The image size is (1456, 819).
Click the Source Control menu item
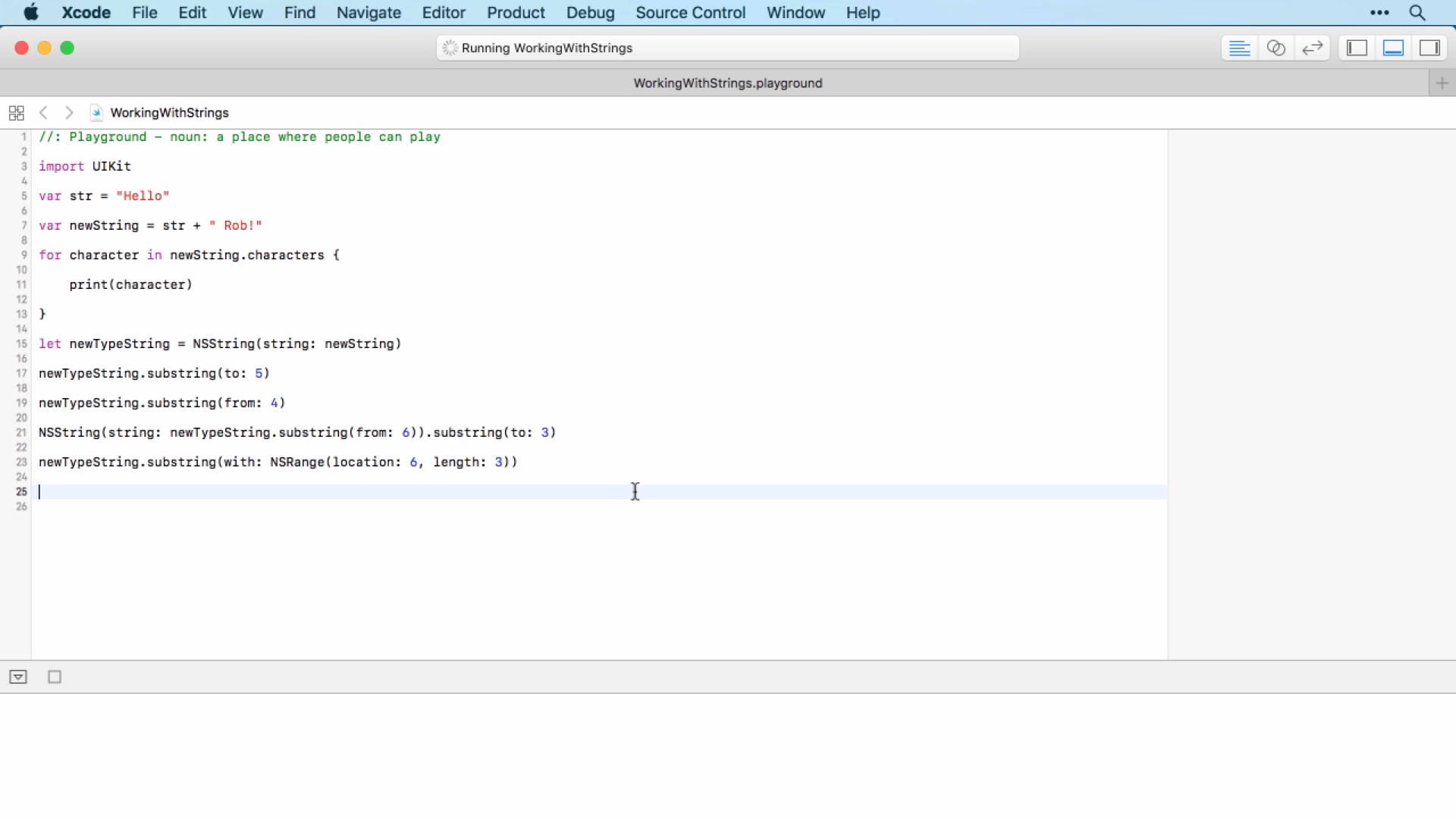pos(691,12)
